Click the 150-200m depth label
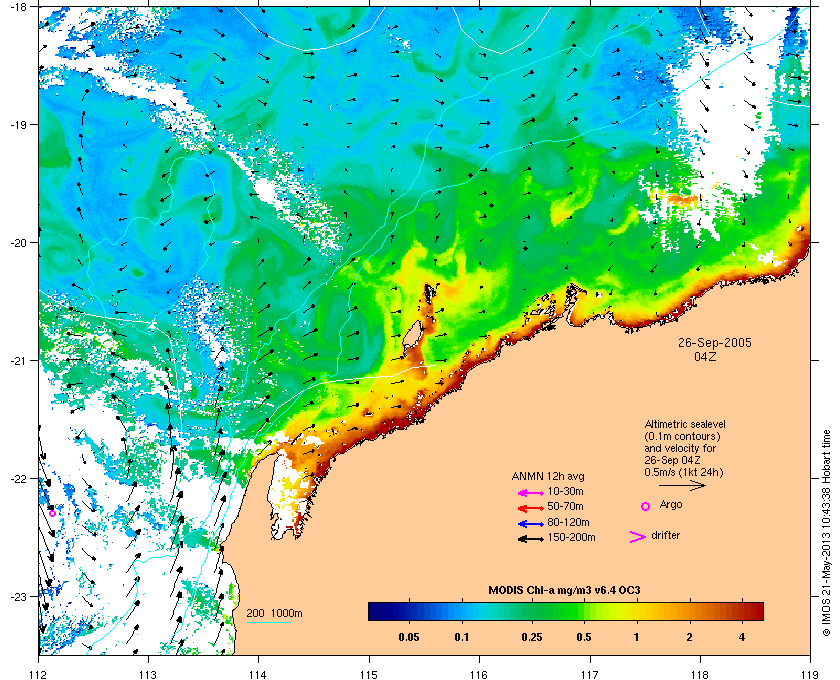The height and width of the screenshot is (680, 840). 571,537
